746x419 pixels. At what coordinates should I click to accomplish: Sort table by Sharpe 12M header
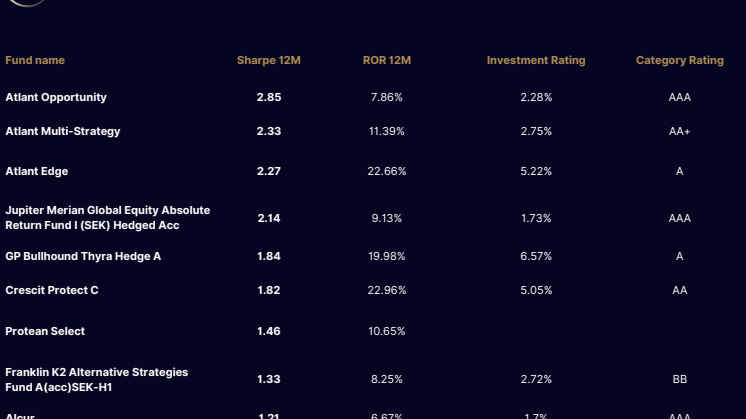click(x=268, y=61)
